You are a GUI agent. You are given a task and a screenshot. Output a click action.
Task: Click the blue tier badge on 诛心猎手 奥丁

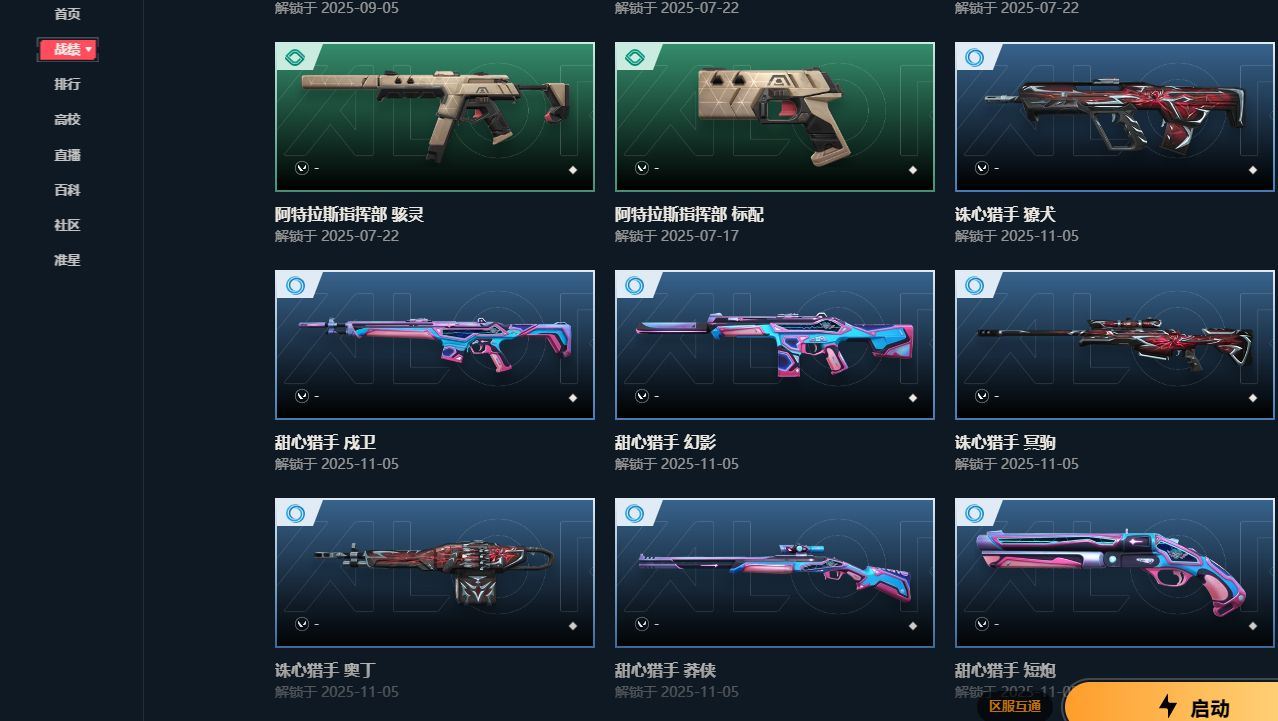pos(294,514)
